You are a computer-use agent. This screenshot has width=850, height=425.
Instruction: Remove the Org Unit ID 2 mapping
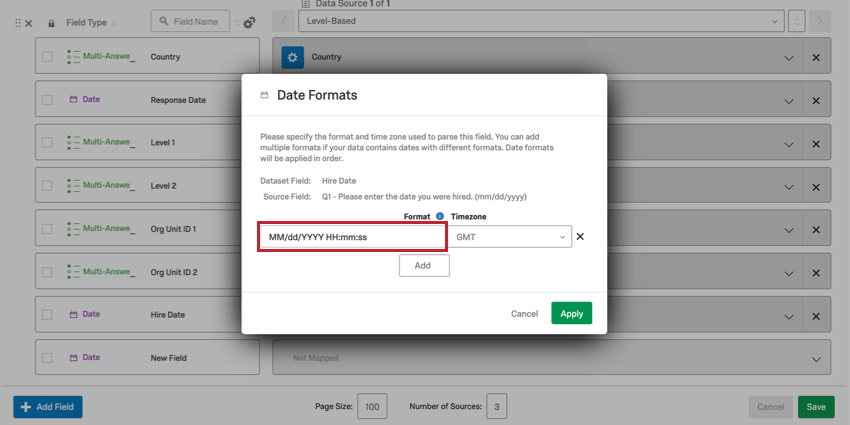click(816, 273)
